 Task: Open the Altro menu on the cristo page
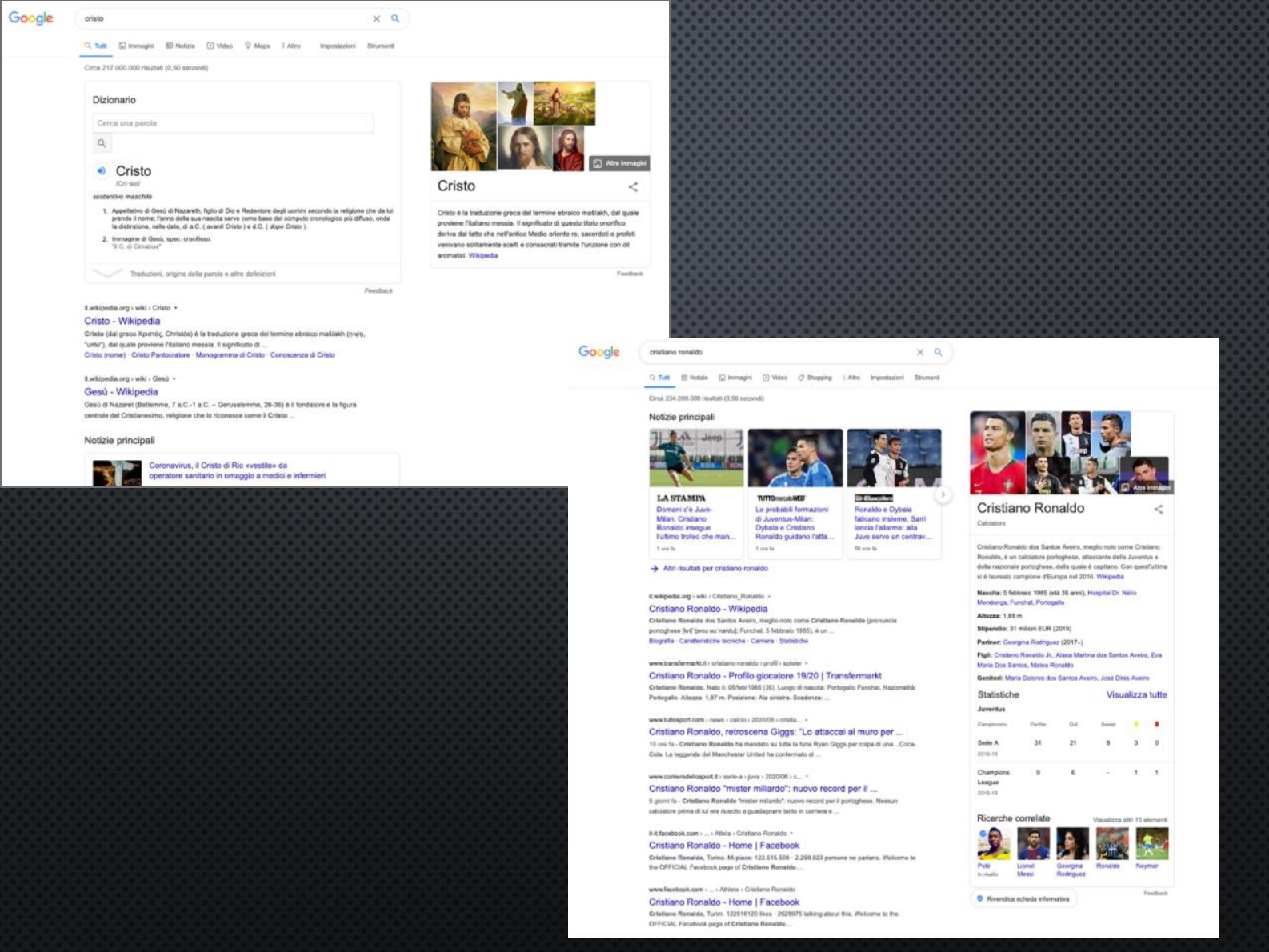coord(291,46)
